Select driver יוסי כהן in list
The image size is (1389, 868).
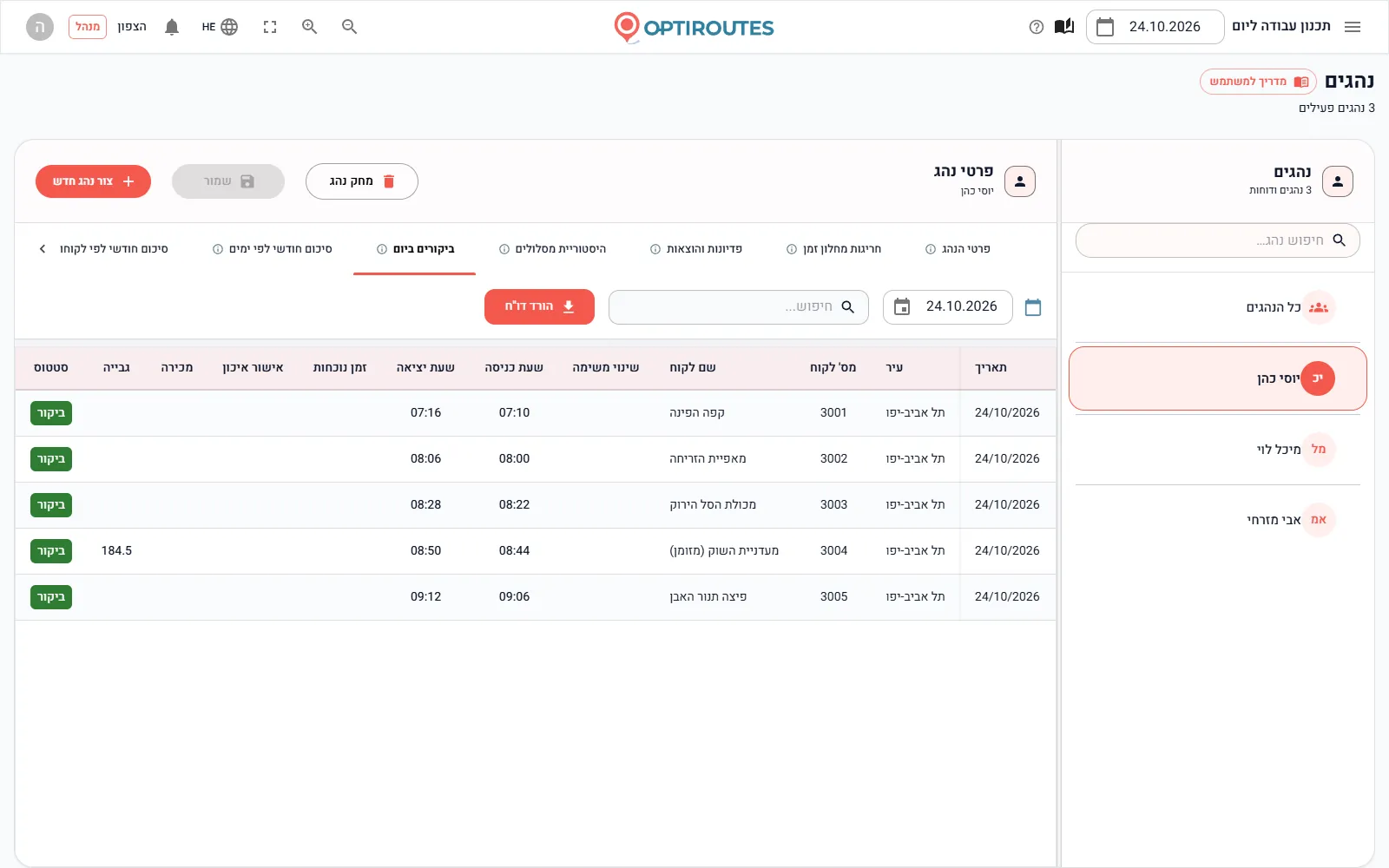click(x=1218, y=378)
